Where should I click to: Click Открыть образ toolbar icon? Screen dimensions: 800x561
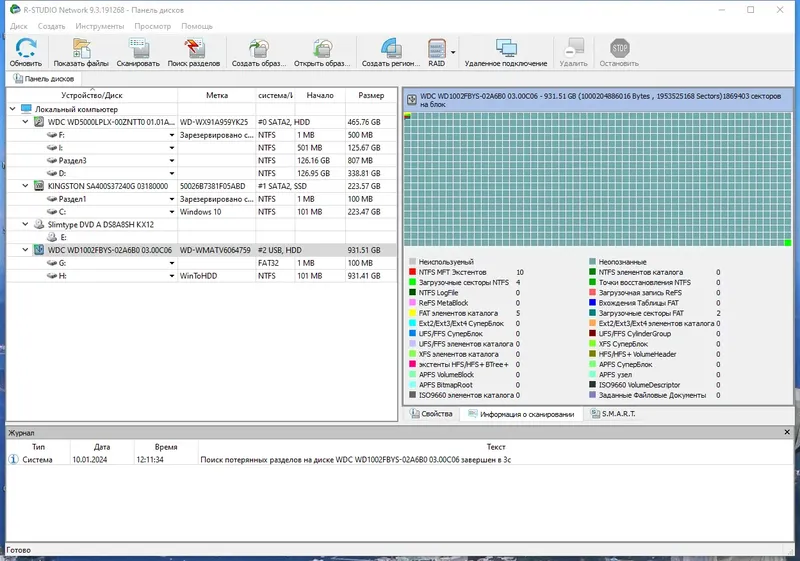coord(322,52)
